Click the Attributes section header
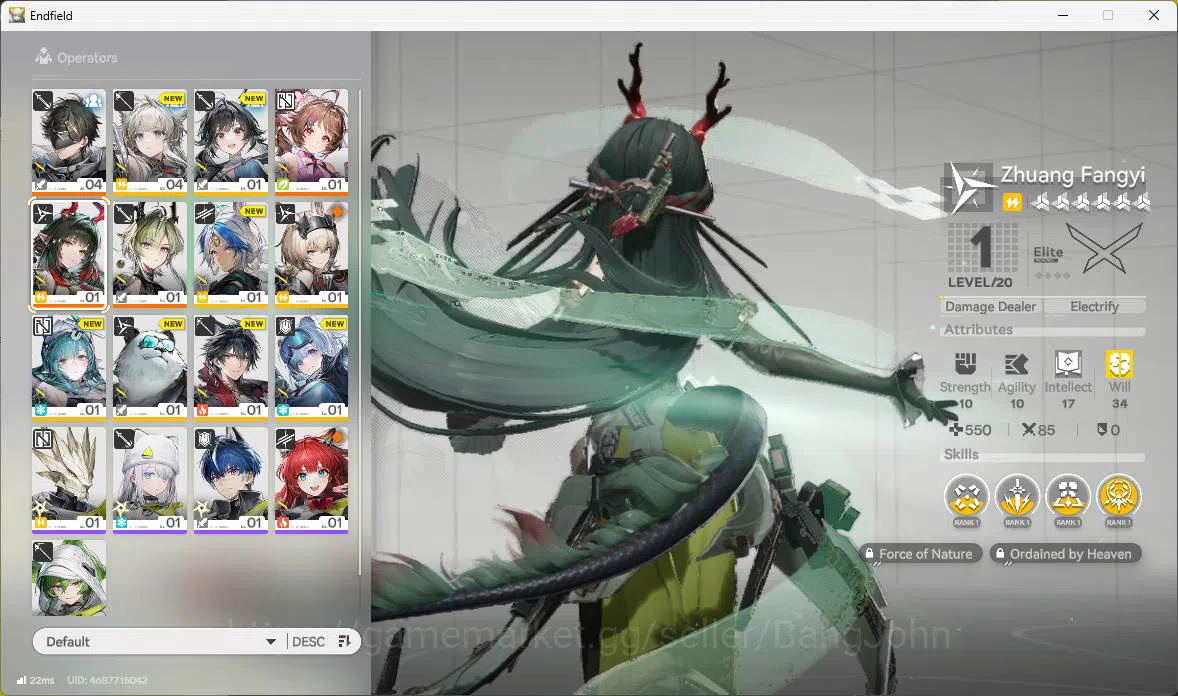Viewport: 1178px width, 696px height. (978, 329)
